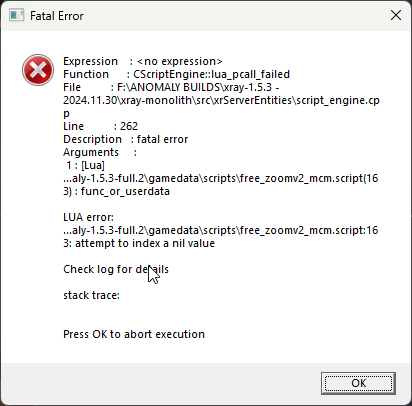Close the Fatal Error dialog
The height and width of the screenshot is (406, 412).
pyautogui.click(x=396, y=15)
